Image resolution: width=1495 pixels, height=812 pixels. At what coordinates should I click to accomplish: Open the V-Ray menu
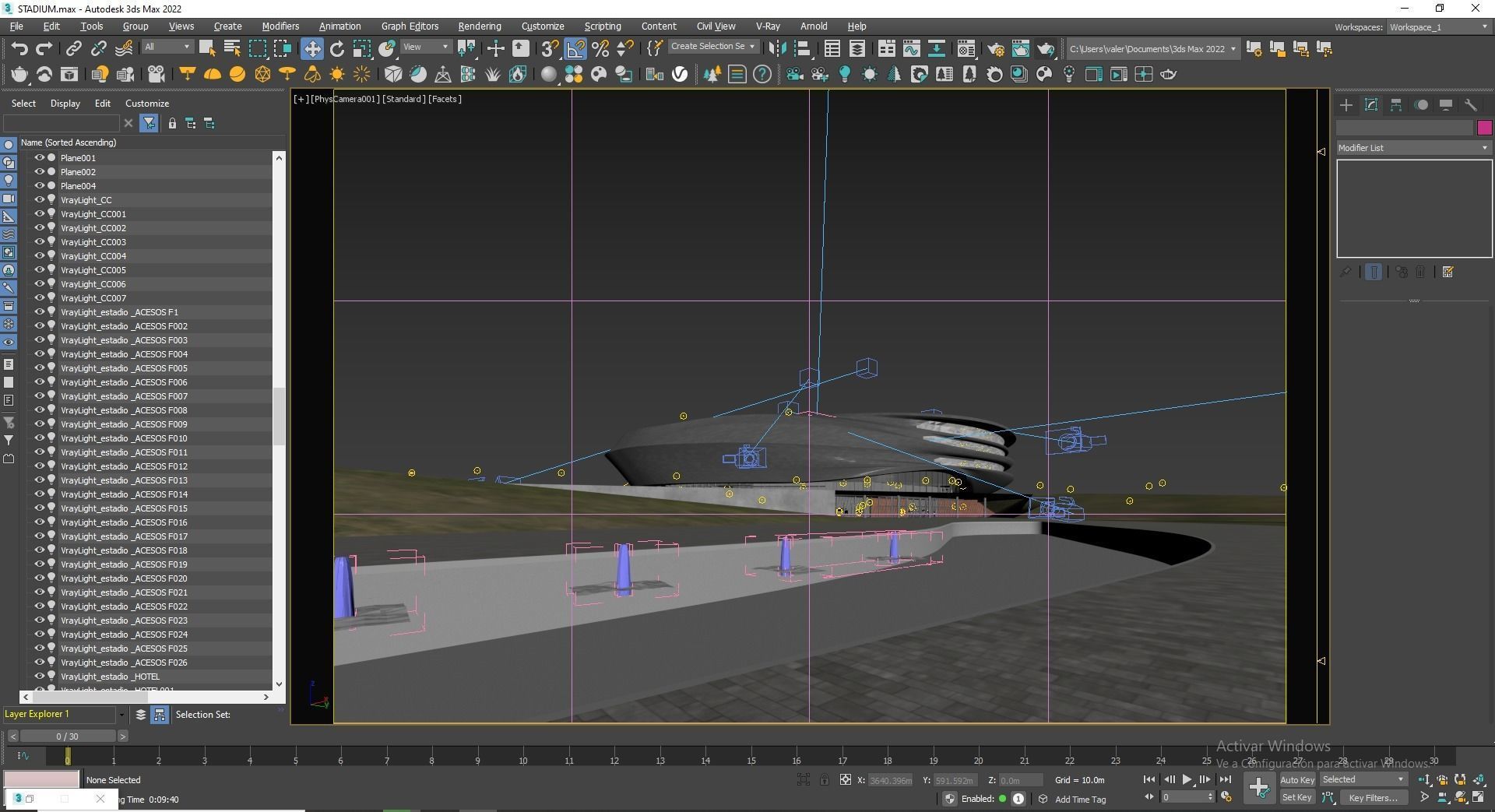click(767, 26)
